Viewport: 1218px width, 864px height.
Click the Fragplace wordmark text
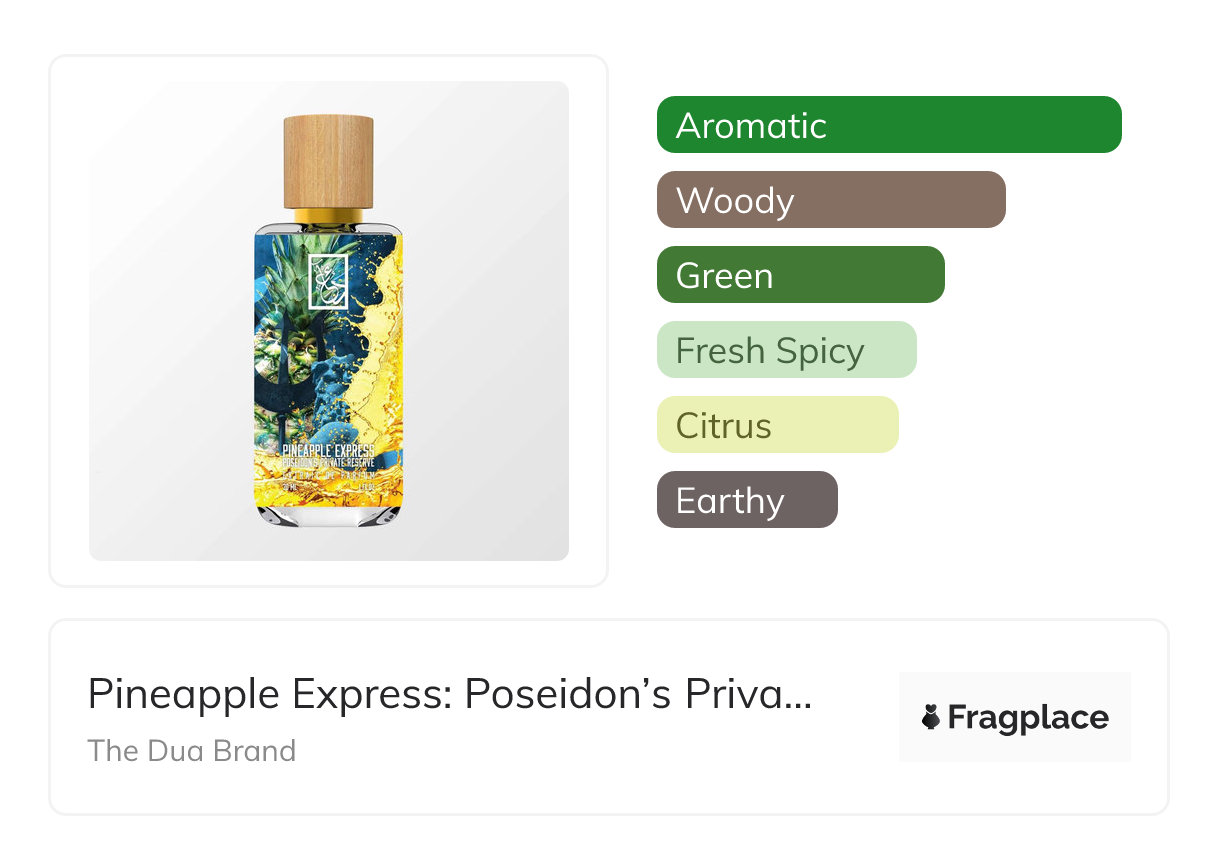pos(1028,718)
